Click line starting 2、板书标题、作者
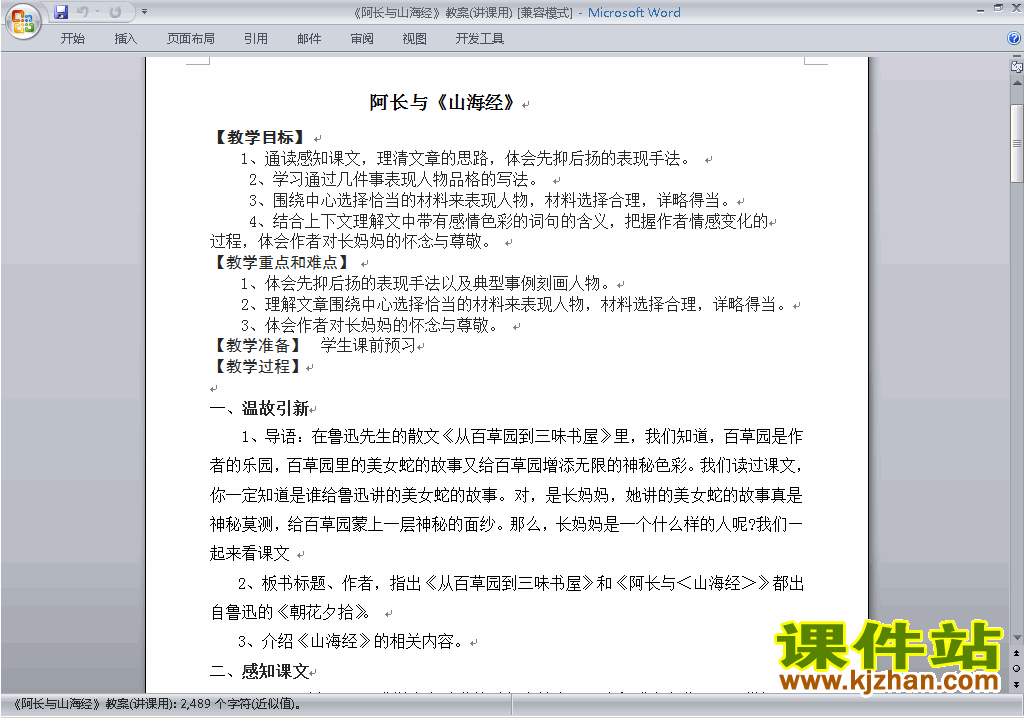This screenshot has width=1024, height=718. (520, 583)
